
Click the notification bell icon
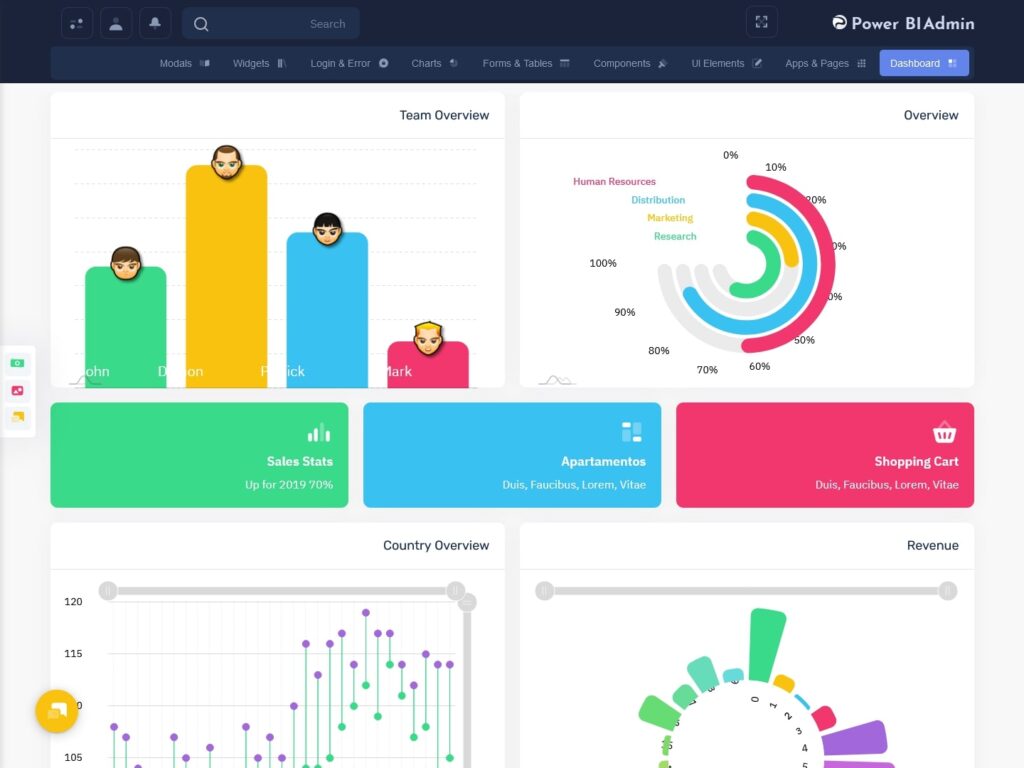click(155, 23)
